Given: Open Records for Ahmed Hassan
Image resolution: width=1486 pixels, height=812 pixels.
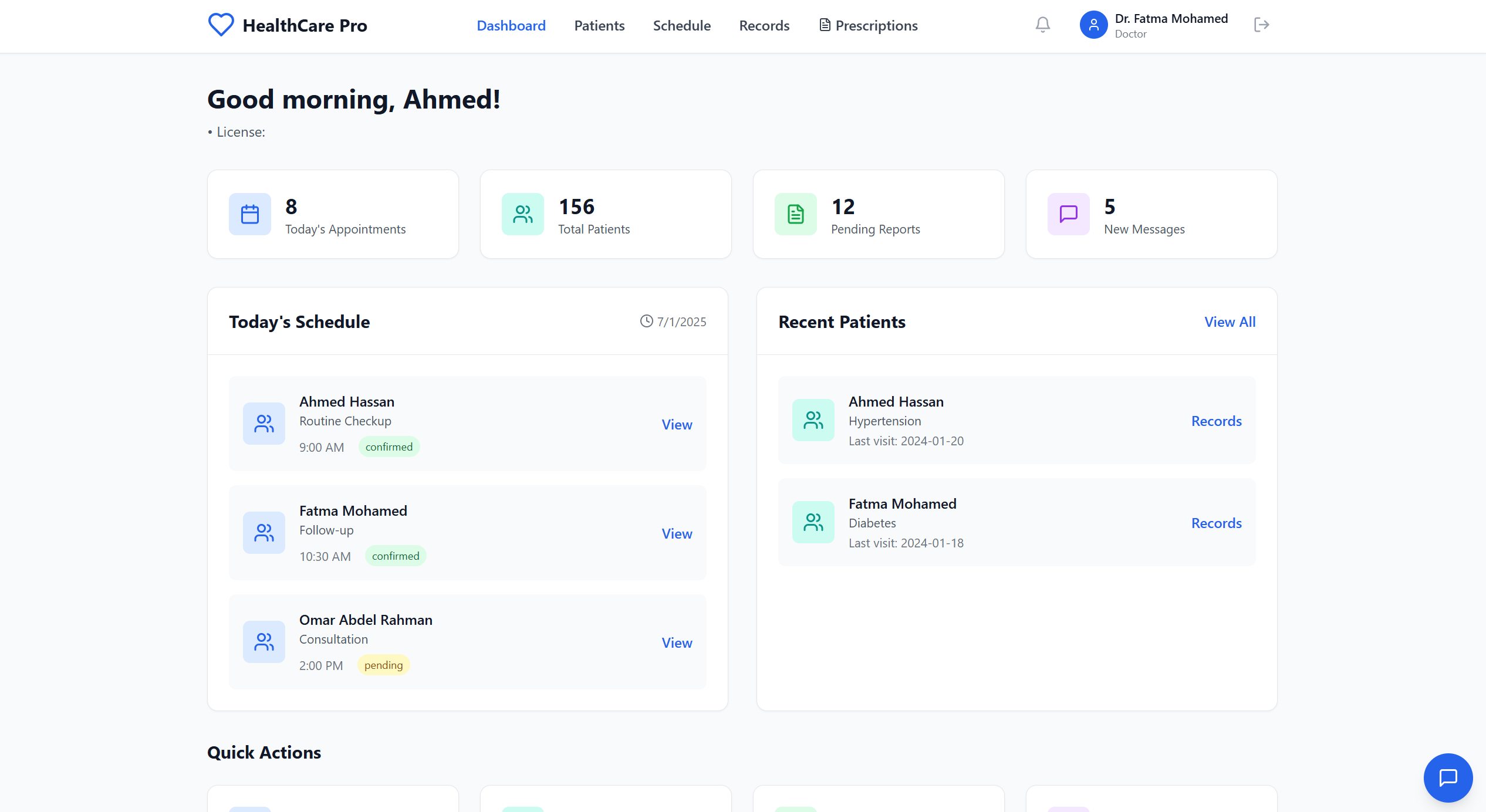Looking at the screenshot, I should pyautogui.click(x=1216, y=421).
